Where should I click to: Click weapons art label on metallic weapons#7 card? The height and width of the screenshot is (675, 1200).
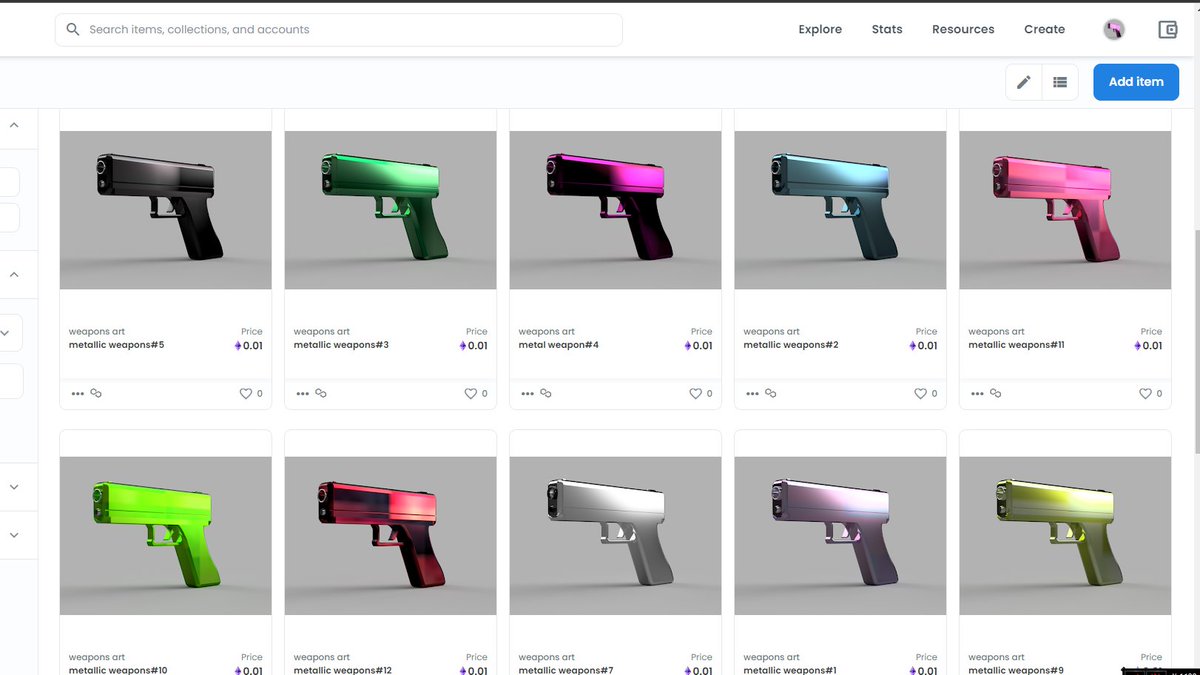547,658
